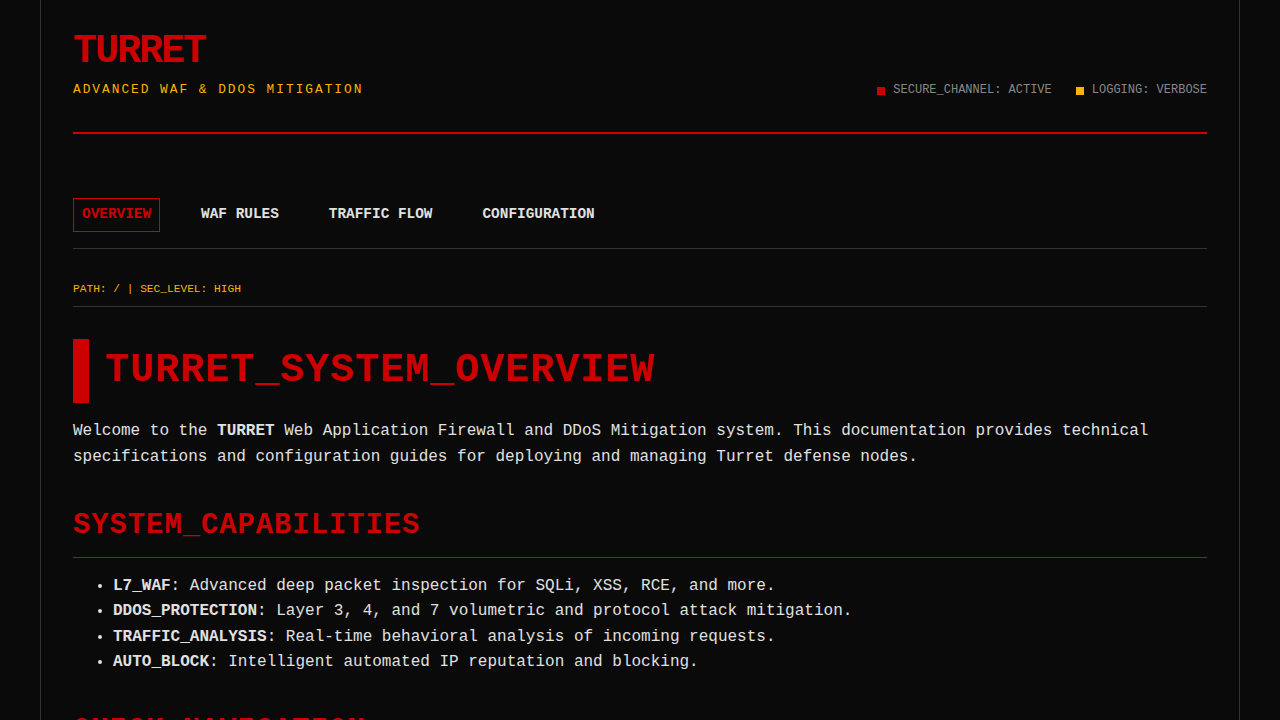1280x720 pixels.
Task: Click the SECURE_CHANNEL: ACTIVE status text
Action: pyautogui.click(x=971, y=90)
